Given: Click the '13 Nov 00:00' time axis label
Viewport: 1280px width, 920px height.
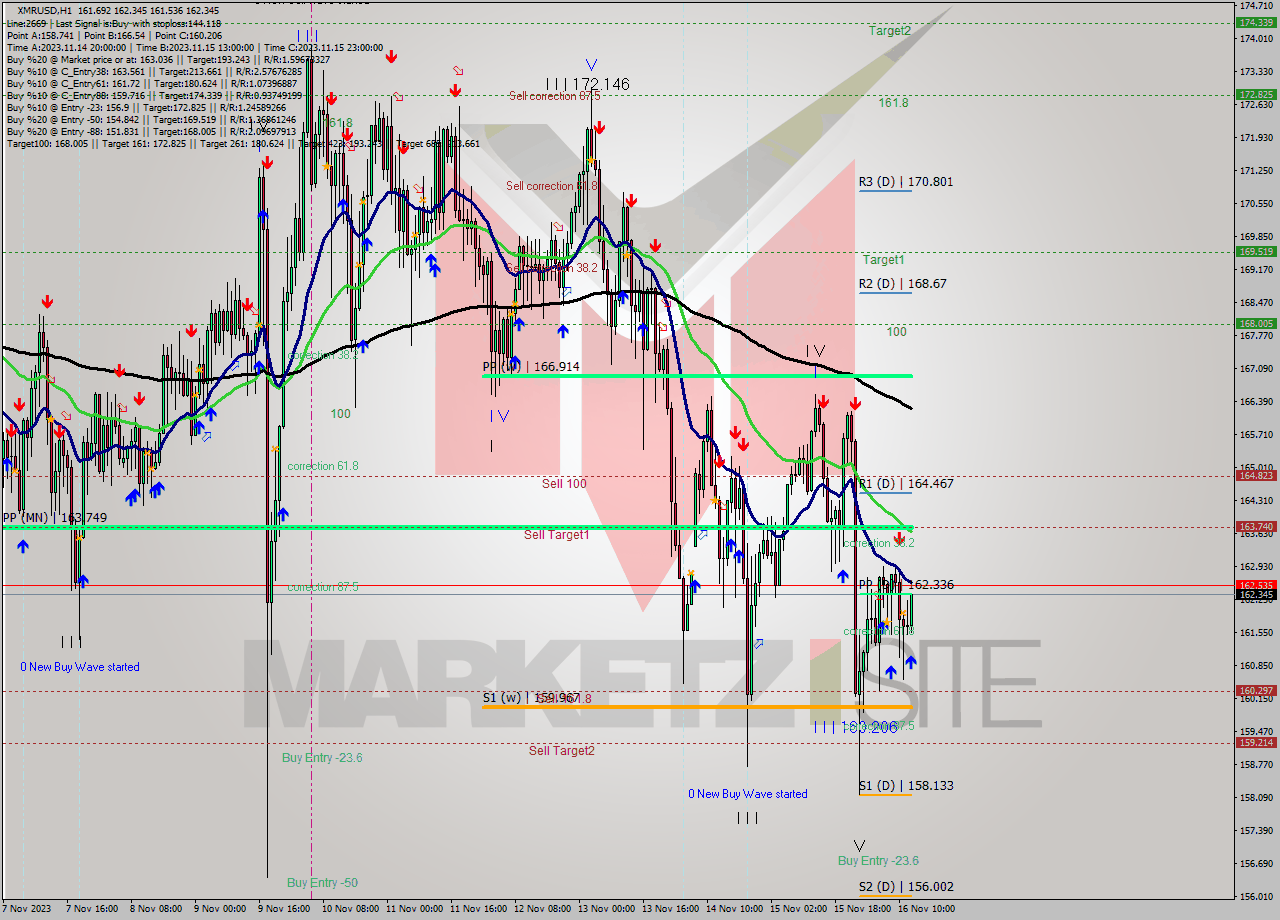Looking at the screenshot, I should point(605,909).
